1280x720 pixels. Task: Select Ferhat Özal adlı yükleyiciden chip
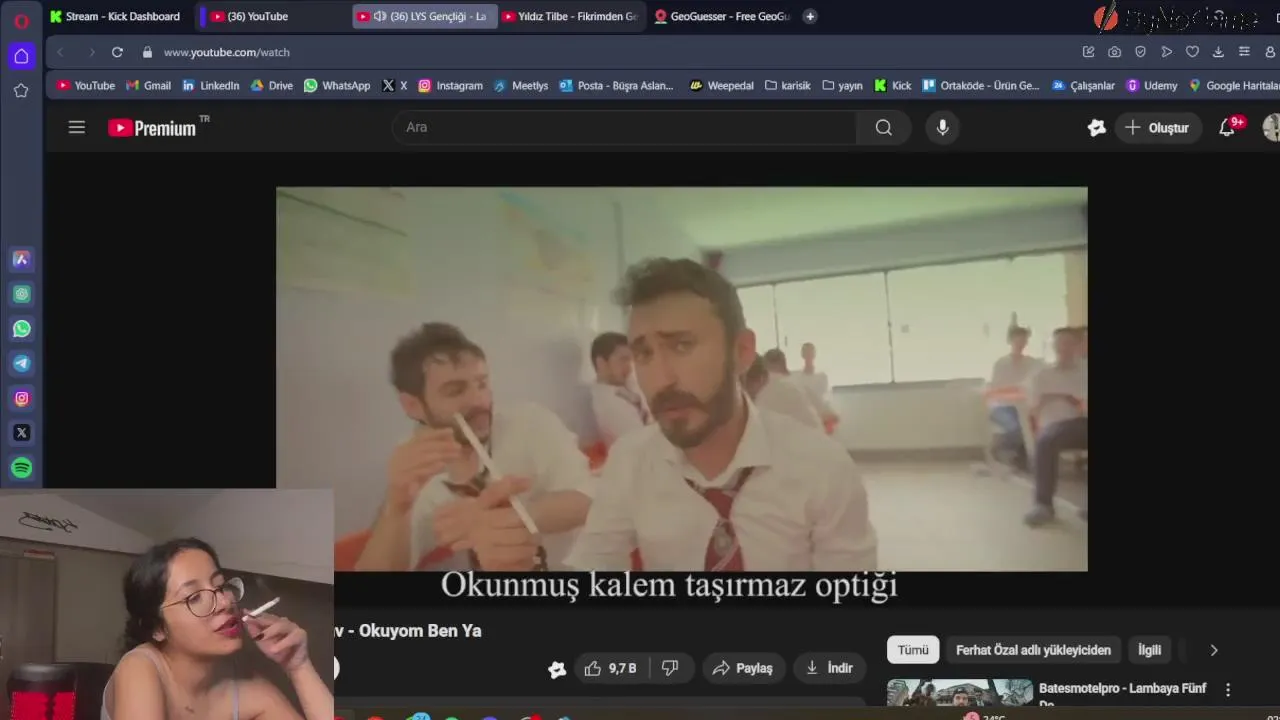[1033, 650]
